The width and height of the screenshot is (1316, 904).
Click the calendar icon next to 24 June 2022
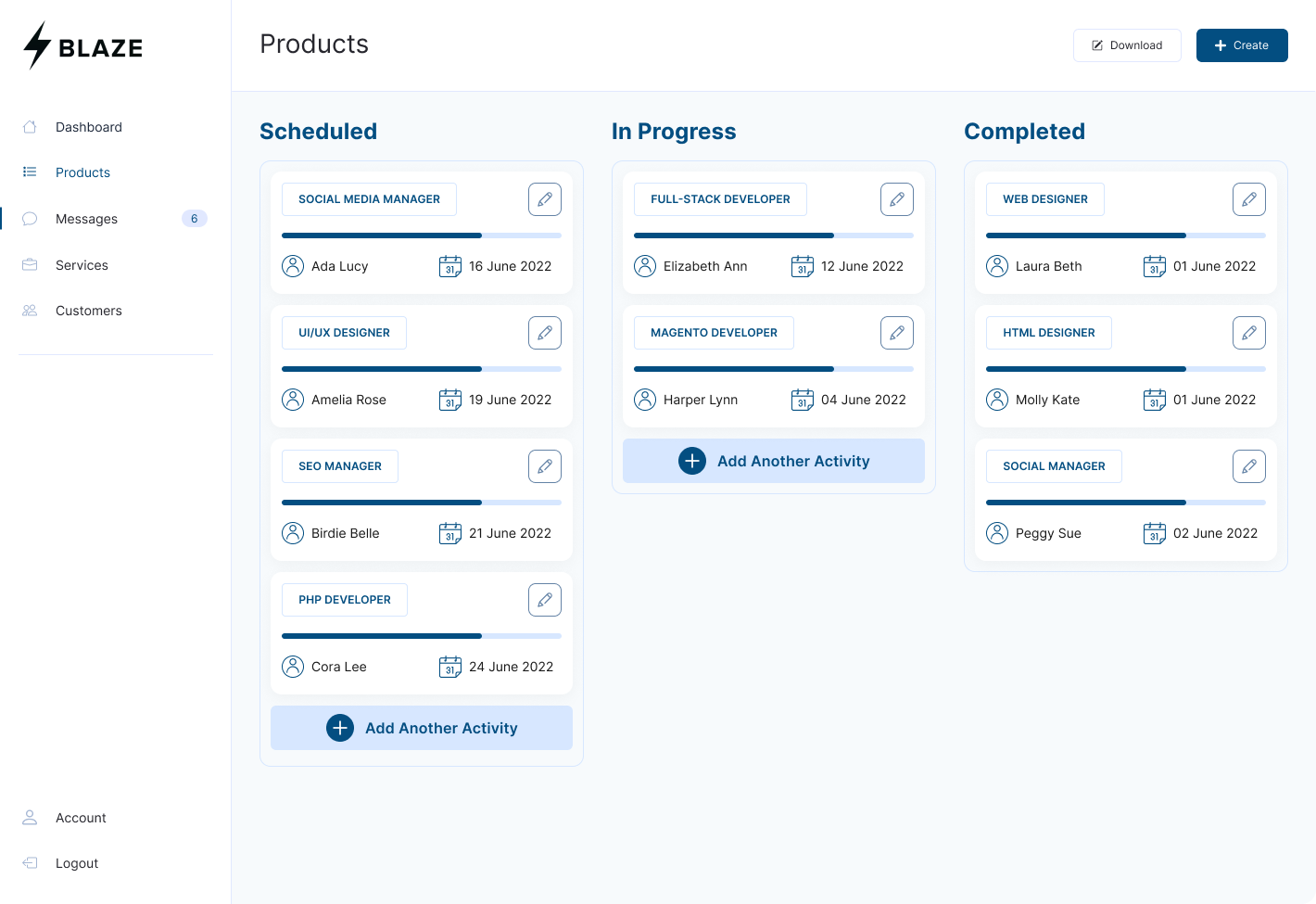450,667
